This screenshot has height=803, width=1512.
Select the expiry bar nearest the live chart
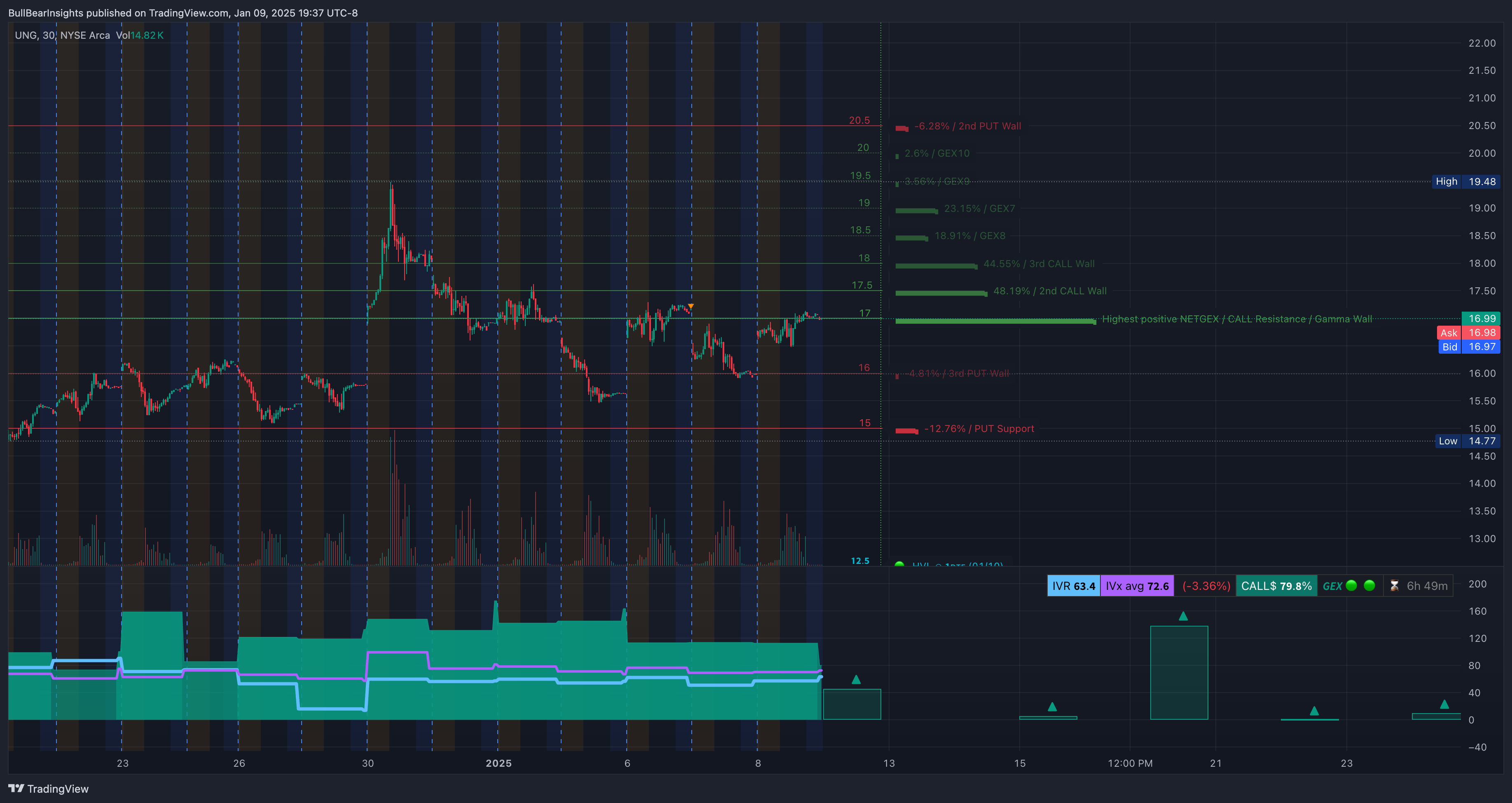pyautogui.click(x=852, y=704)
